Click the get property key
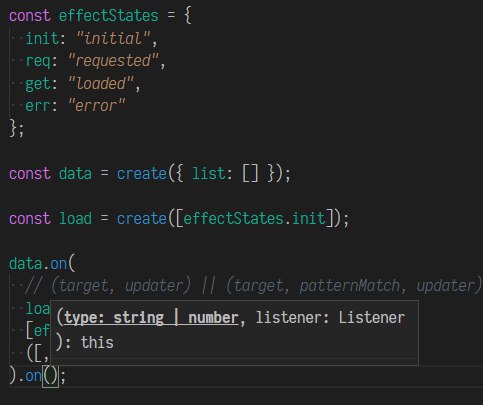 (x=38, y=83)
